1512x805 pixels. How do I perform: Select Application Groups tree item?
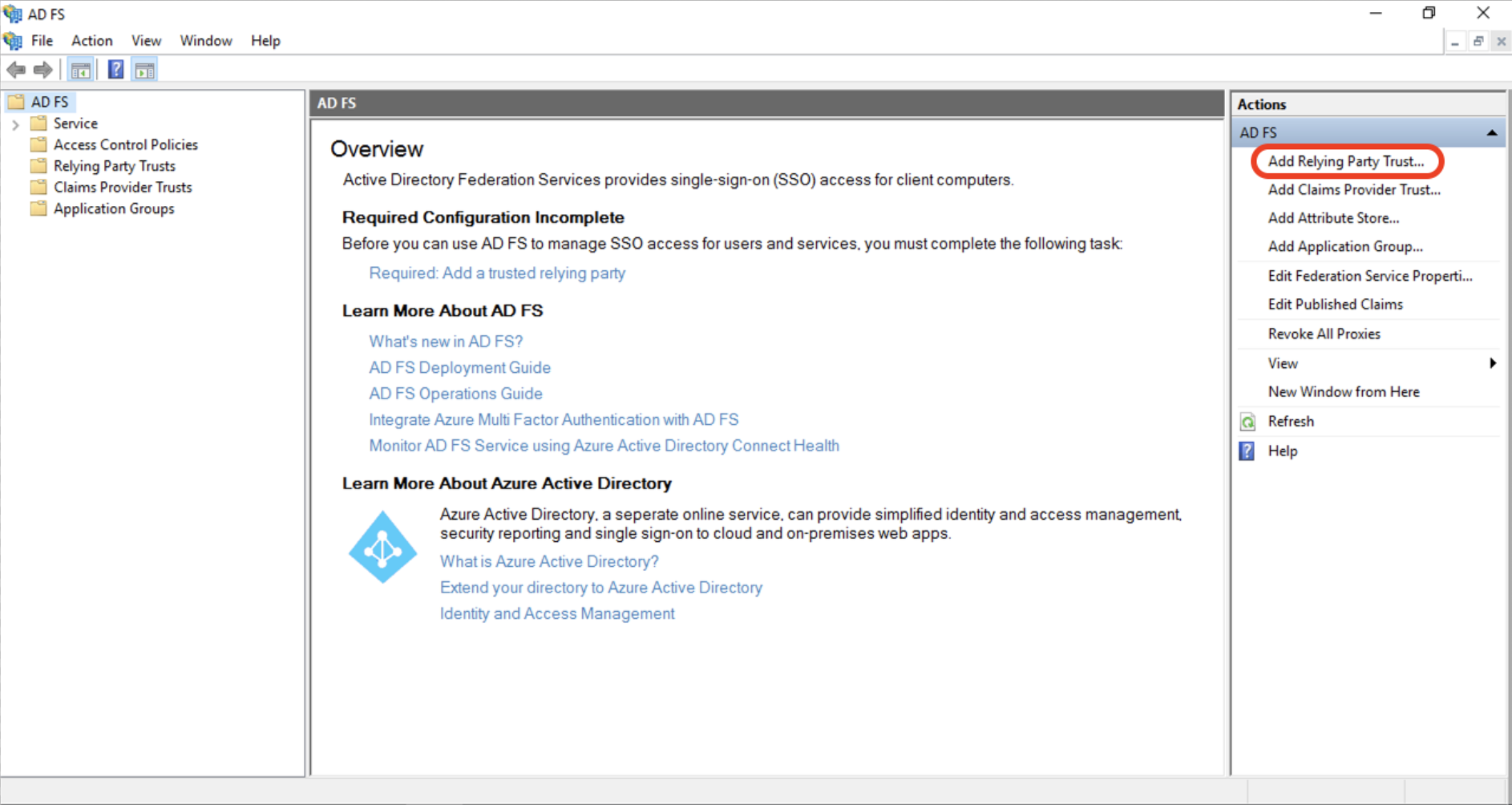pos(114,208)
